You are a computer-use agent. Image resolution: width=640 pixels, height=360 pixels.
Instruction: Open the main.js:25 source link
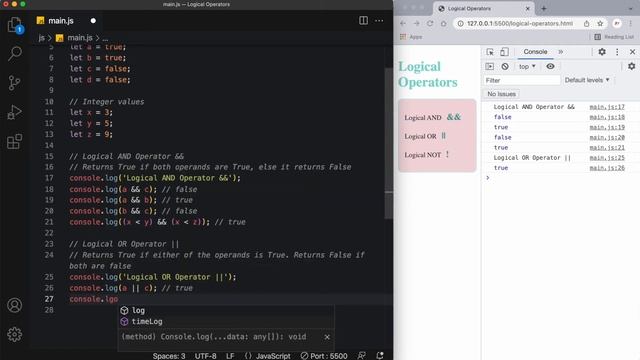607,158
